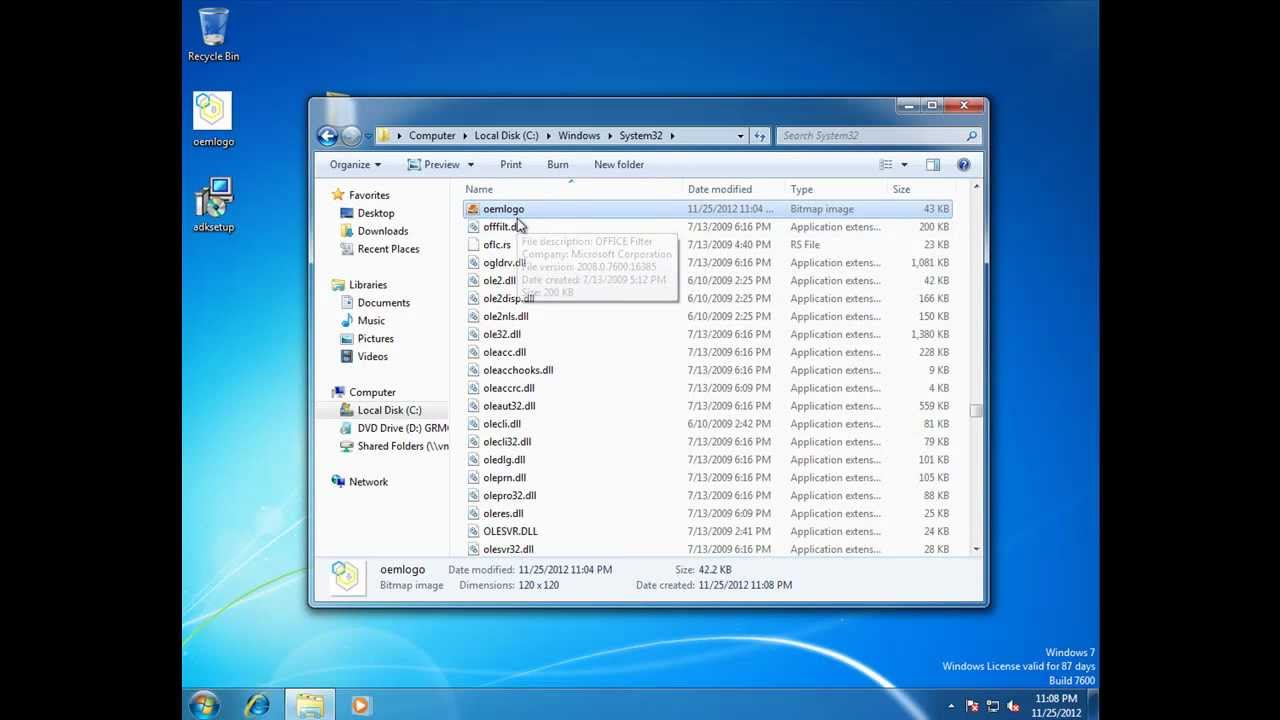The image size is (1280, 720).
Task: Click the scroll down arrow of file list
Action: (976, 549)
